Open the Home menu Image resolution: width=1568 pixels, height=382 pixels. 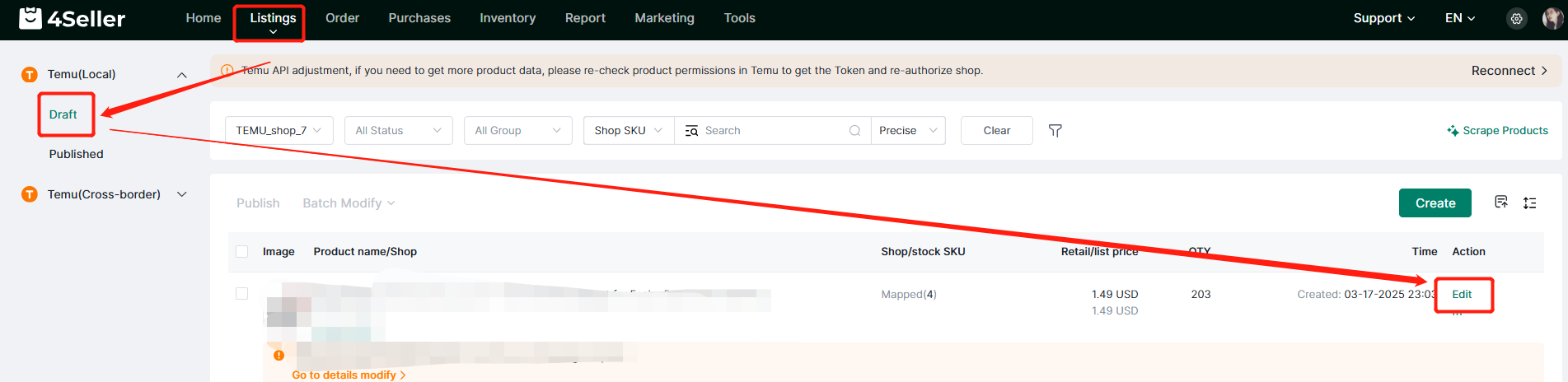(x=204, y=18)
